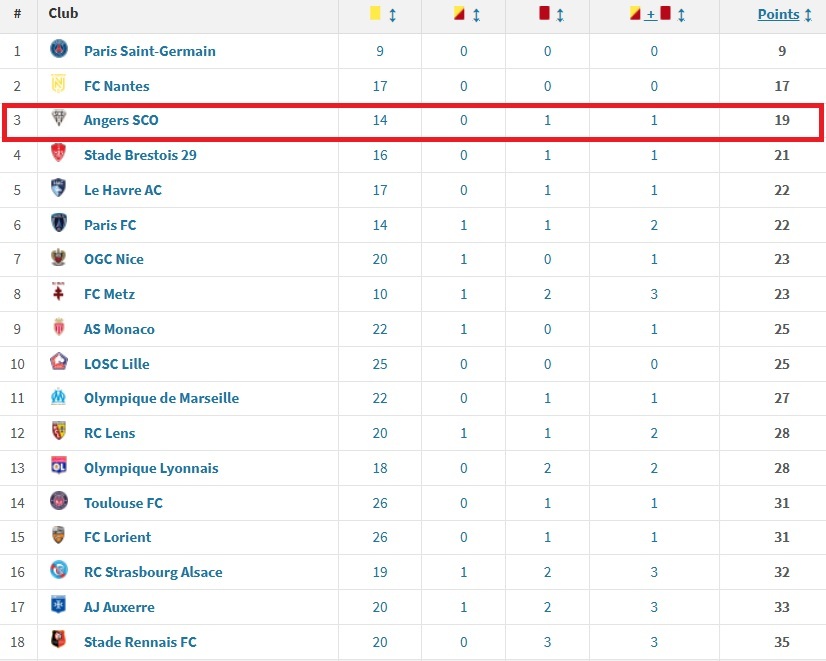Screen dimensions: 826x661
Task: Sort table by red cards column
Action: coord(559,15)
